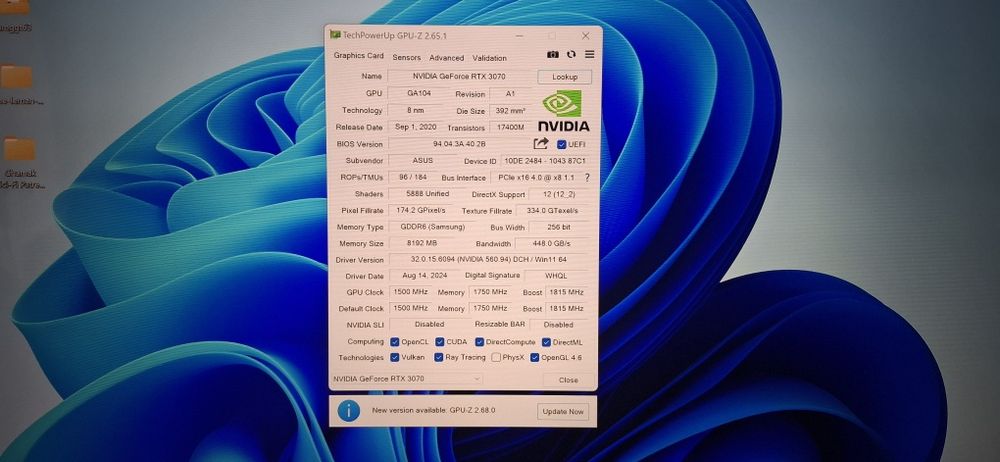The height and width of the screenshot is (462, 1000).
Task: Toggle the UEFI checkbox
Action: 561,145
